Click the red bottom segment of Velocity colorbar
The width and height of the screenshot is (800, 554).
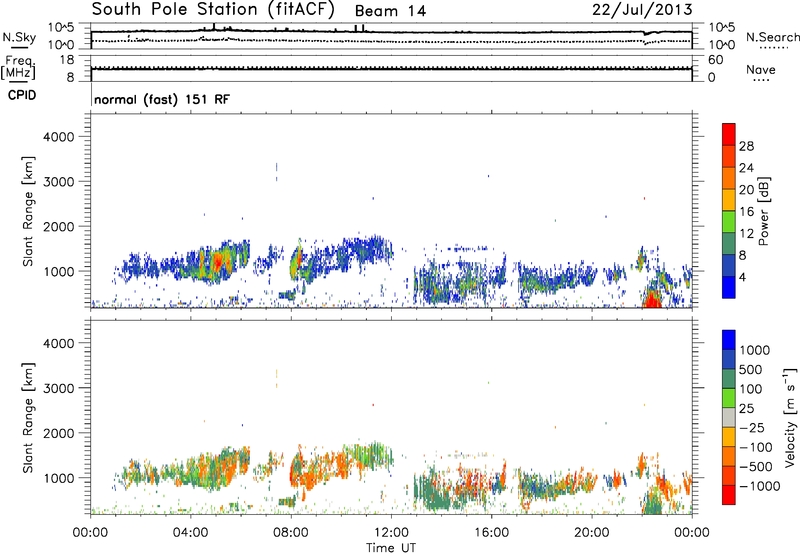pyautogui.click(x=729, y=495)
